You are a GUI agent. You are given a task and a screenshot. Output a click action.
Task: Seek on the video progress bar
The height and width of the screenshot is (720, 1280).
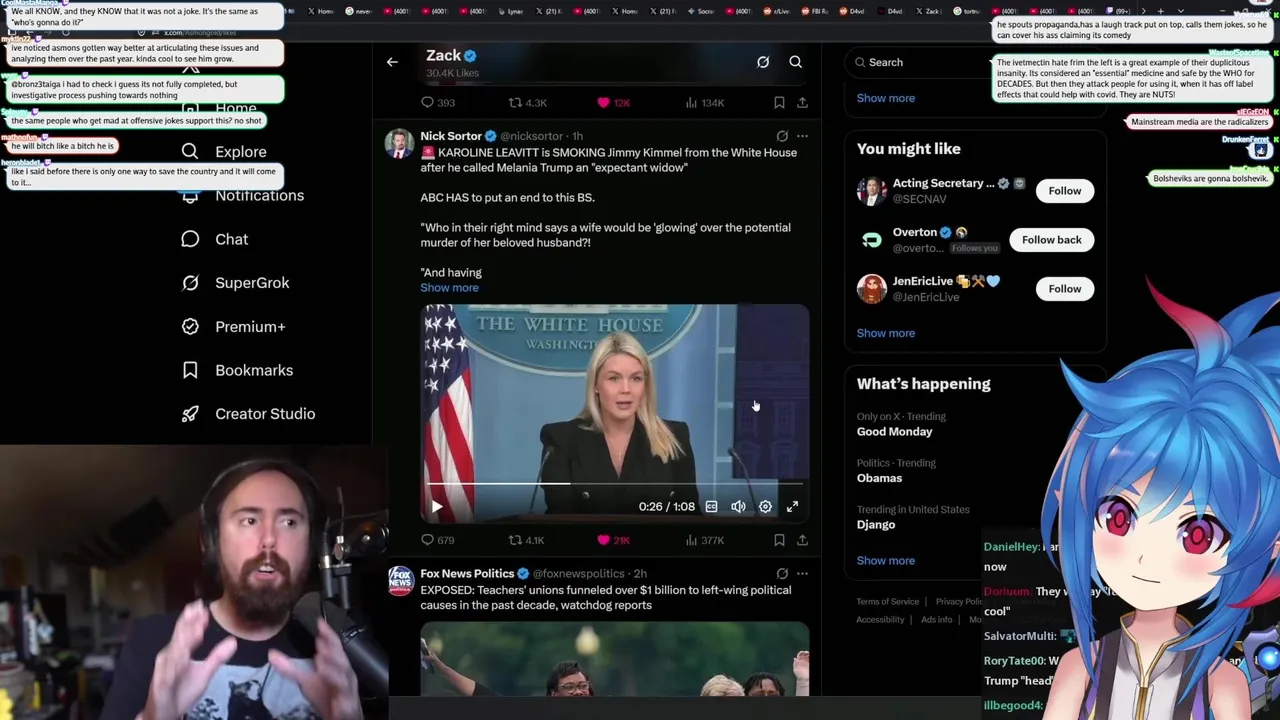tap(614, 484)
